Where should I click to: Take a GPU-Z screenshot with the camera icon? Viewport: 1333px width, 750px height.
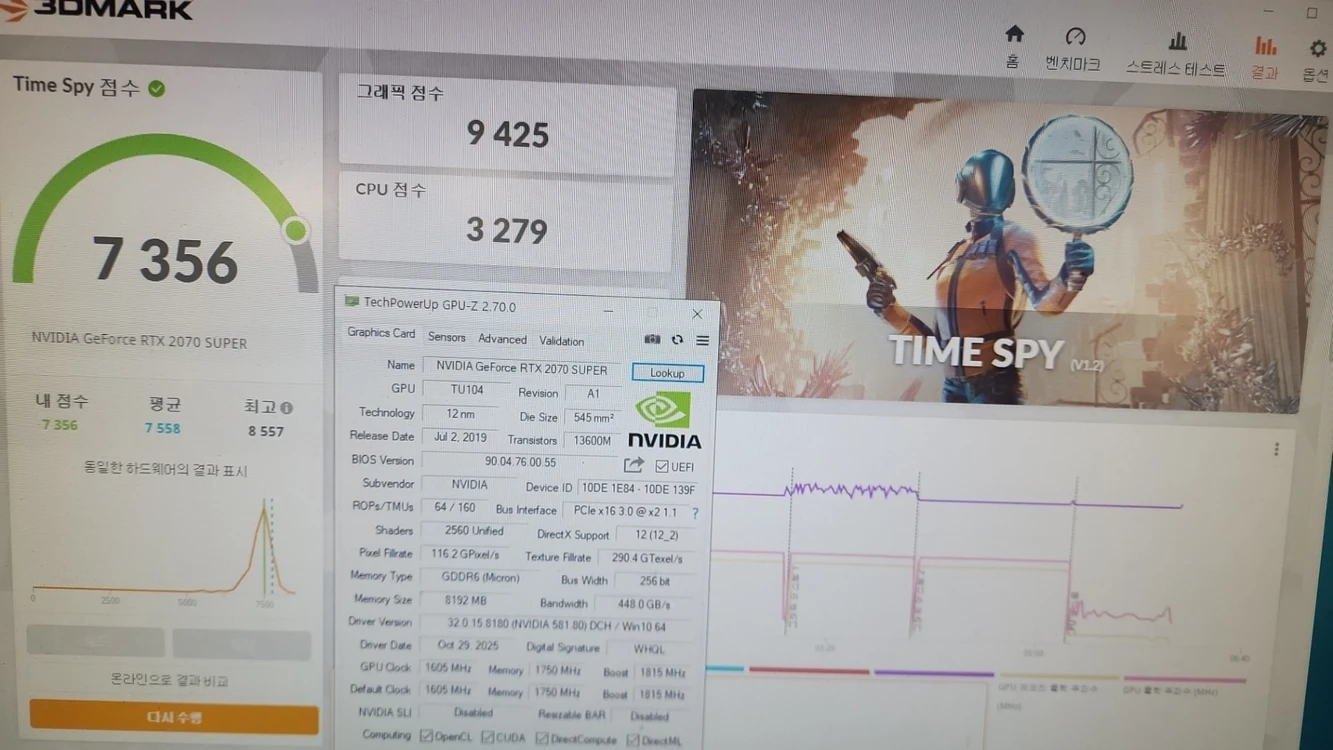652,340
